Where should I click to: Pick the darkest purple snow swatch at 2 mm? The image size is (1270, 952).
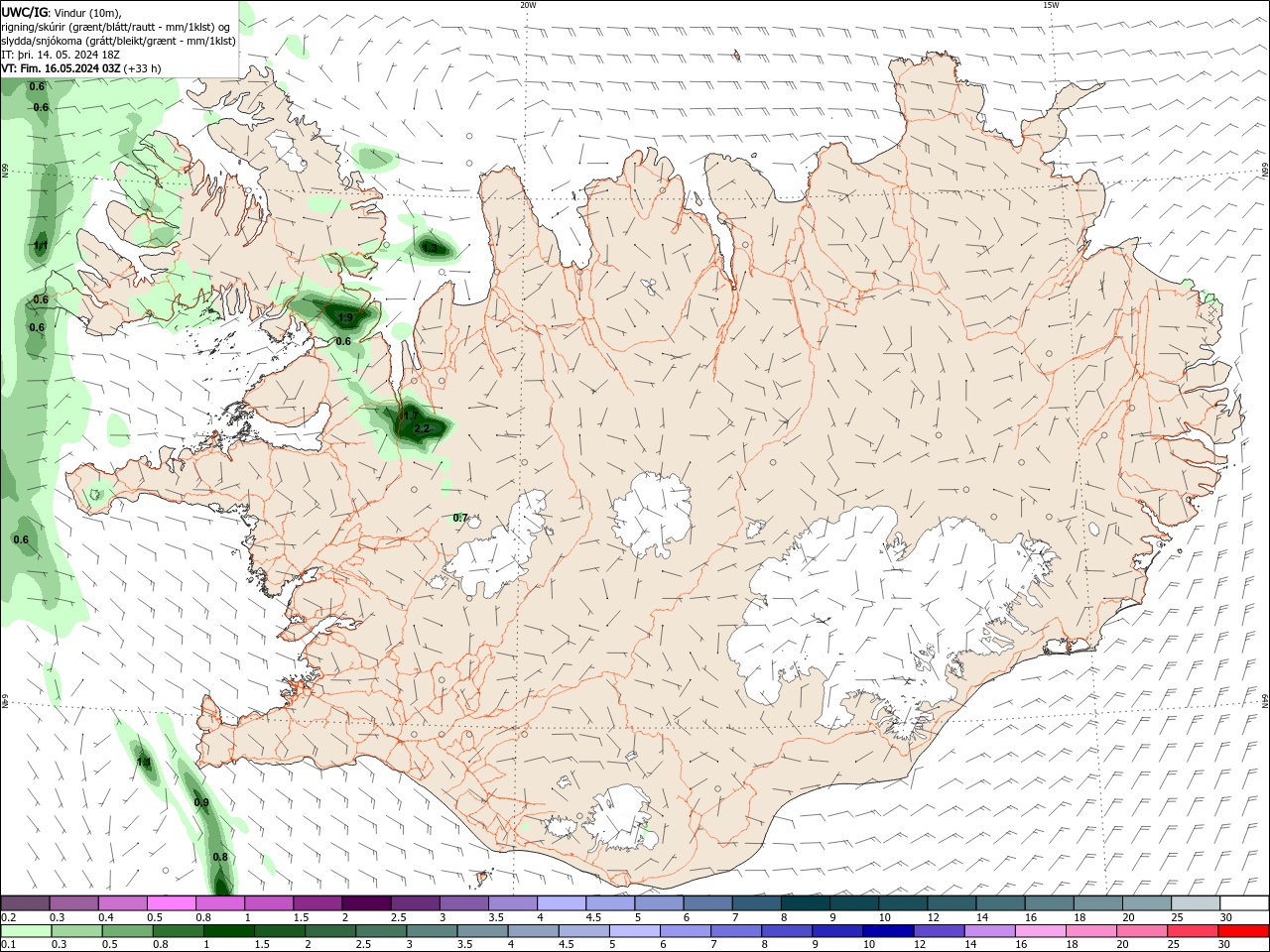[x=365, y=903]
